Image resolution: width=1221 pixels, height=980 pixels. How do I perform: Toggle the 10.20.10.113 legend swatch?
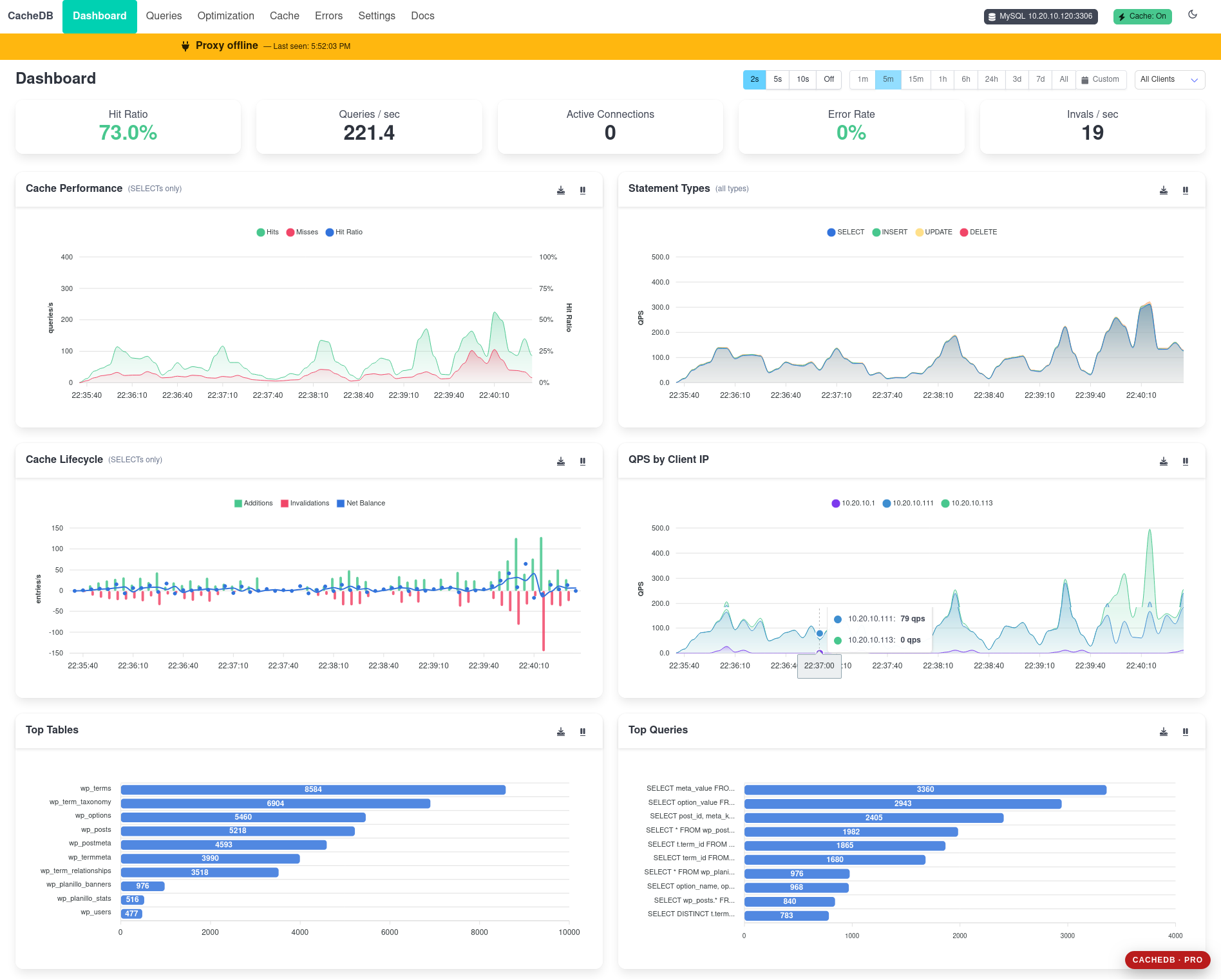pos(945,504)
